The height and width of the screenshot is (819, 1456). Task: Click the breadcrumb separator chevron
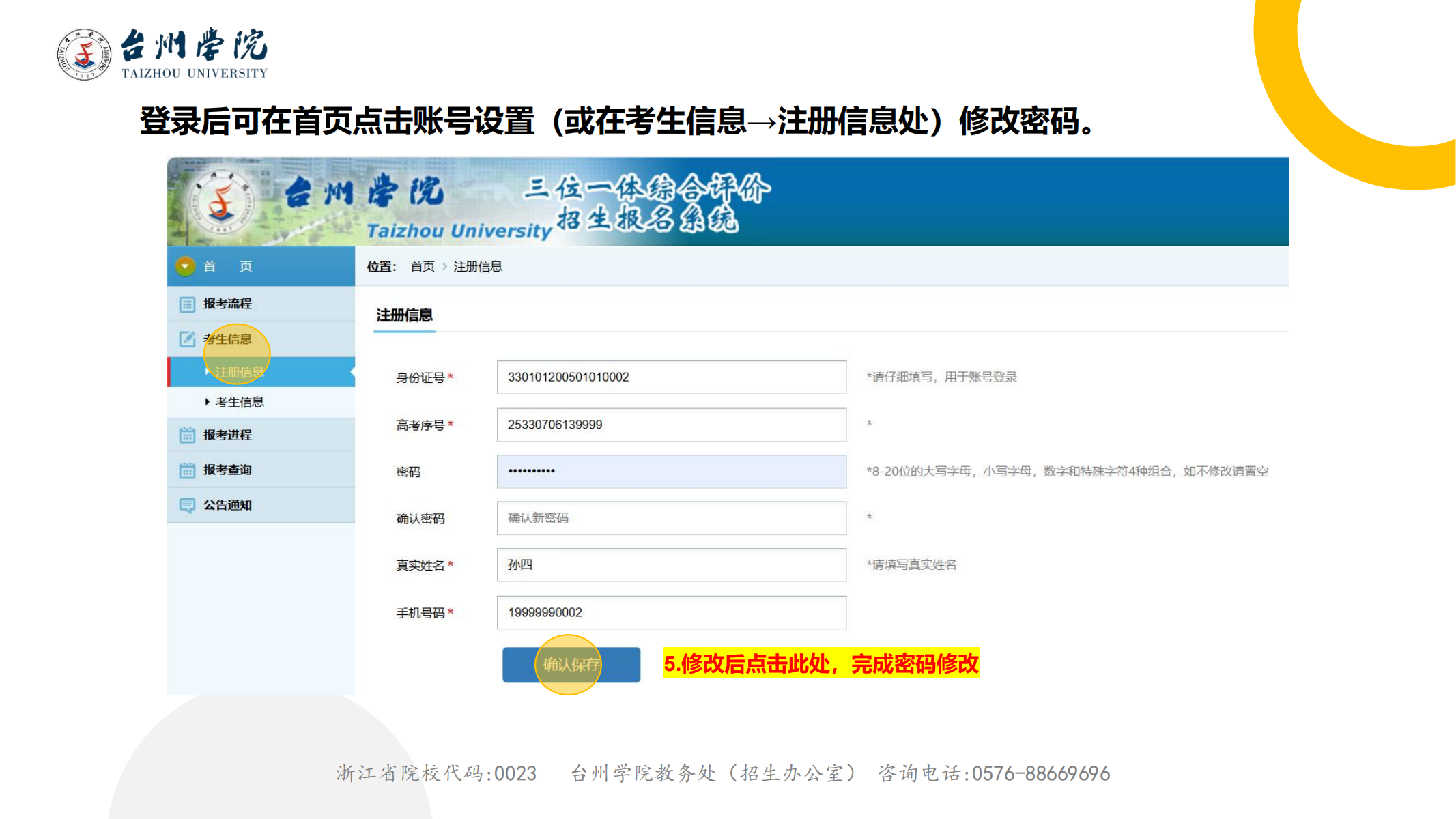coord(444,267)
